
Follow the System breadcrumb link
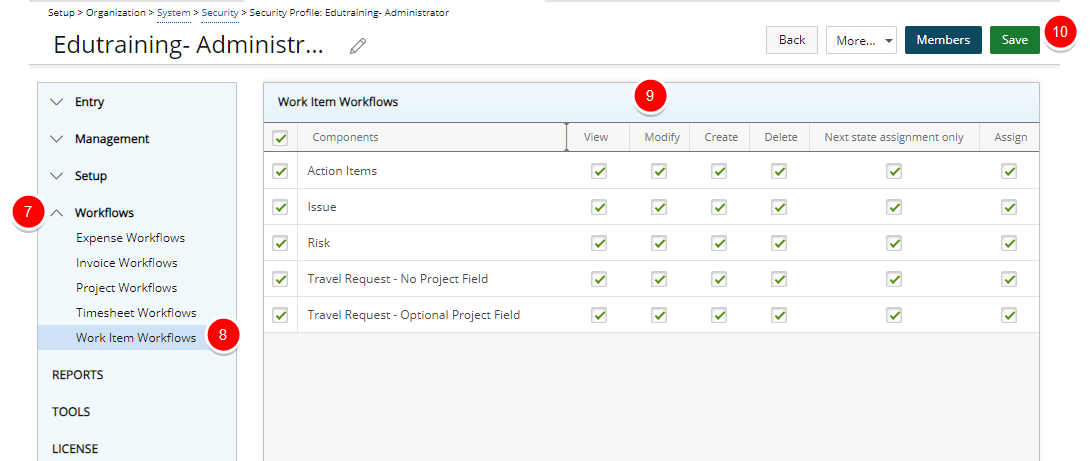[174, 13]
